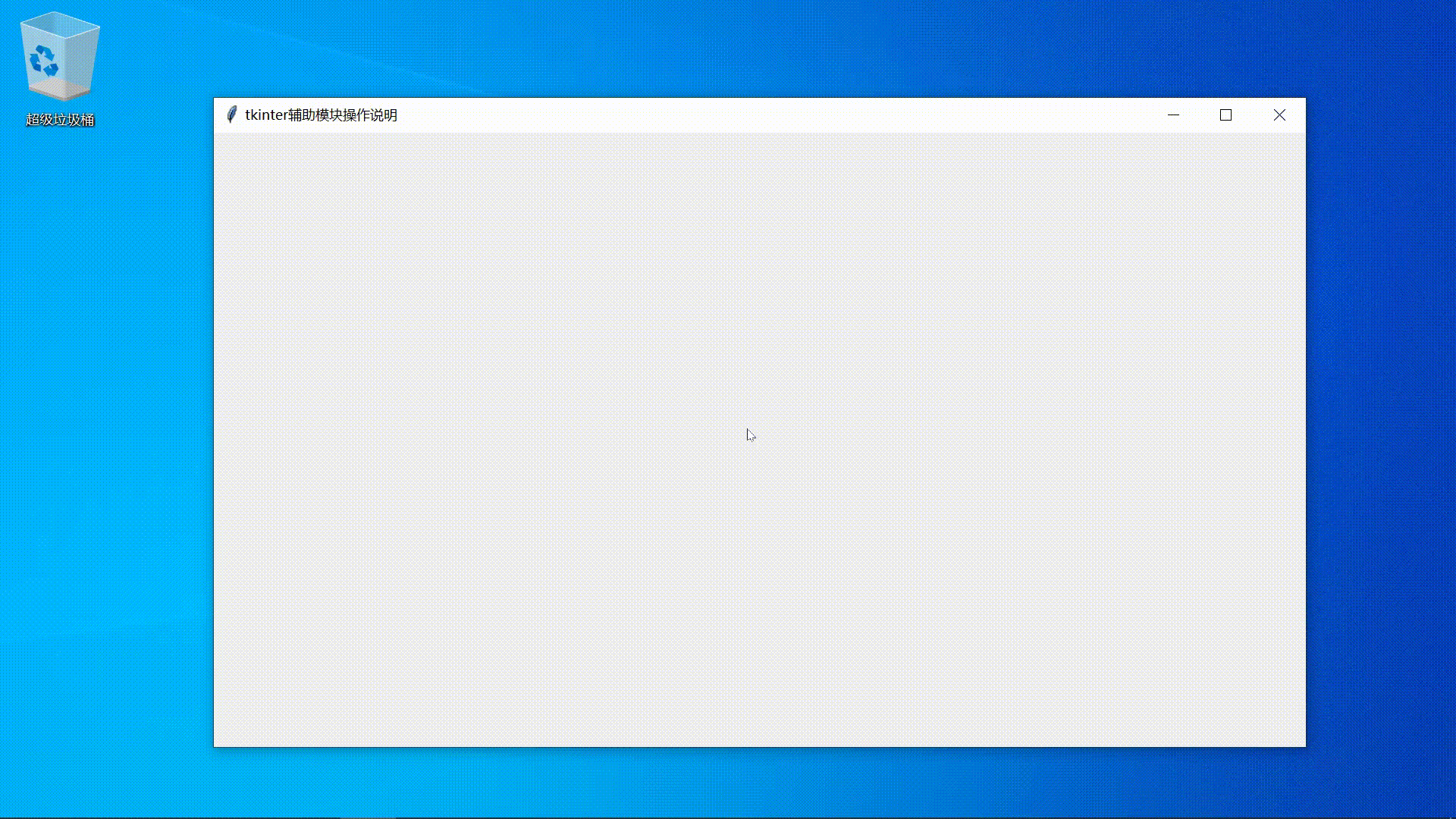The width and height of the screenshot is (1456, 819).
Task: Maximize the tkinter说明 window
Action: coord(1226,115)
